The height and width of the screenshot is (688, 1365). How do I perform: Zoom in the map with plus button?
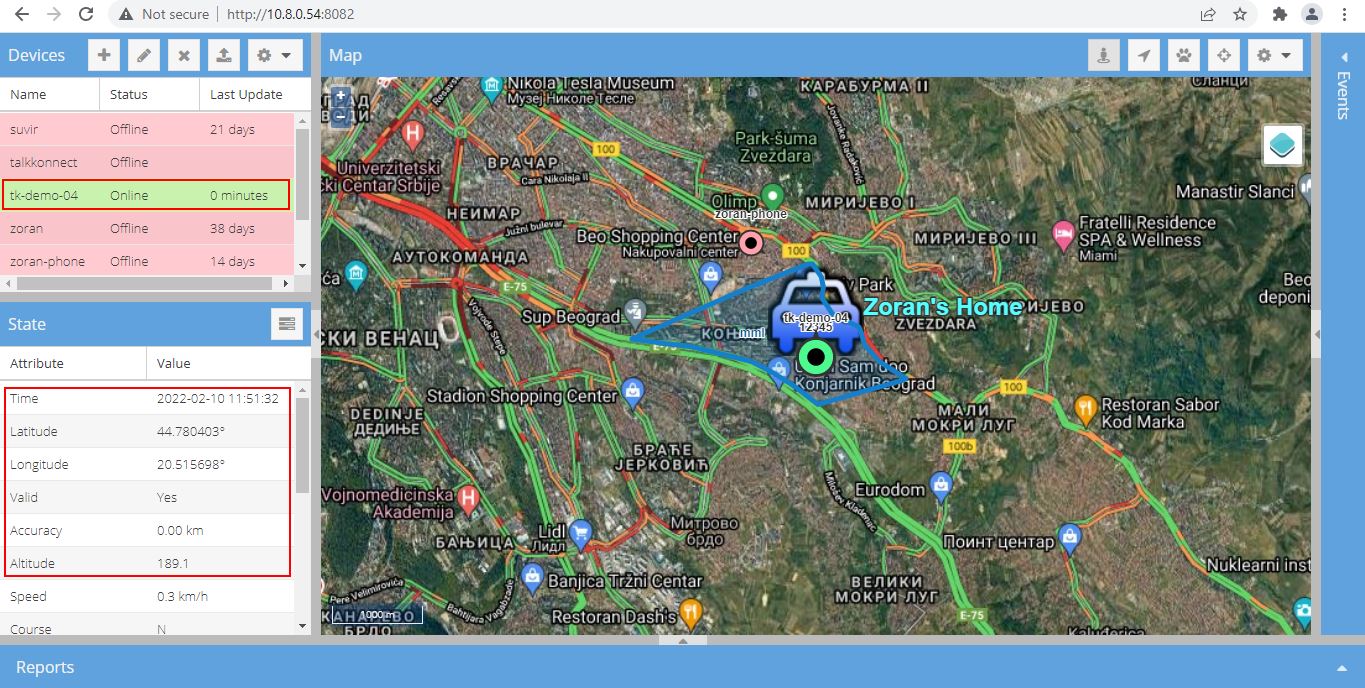click(341, 97)
